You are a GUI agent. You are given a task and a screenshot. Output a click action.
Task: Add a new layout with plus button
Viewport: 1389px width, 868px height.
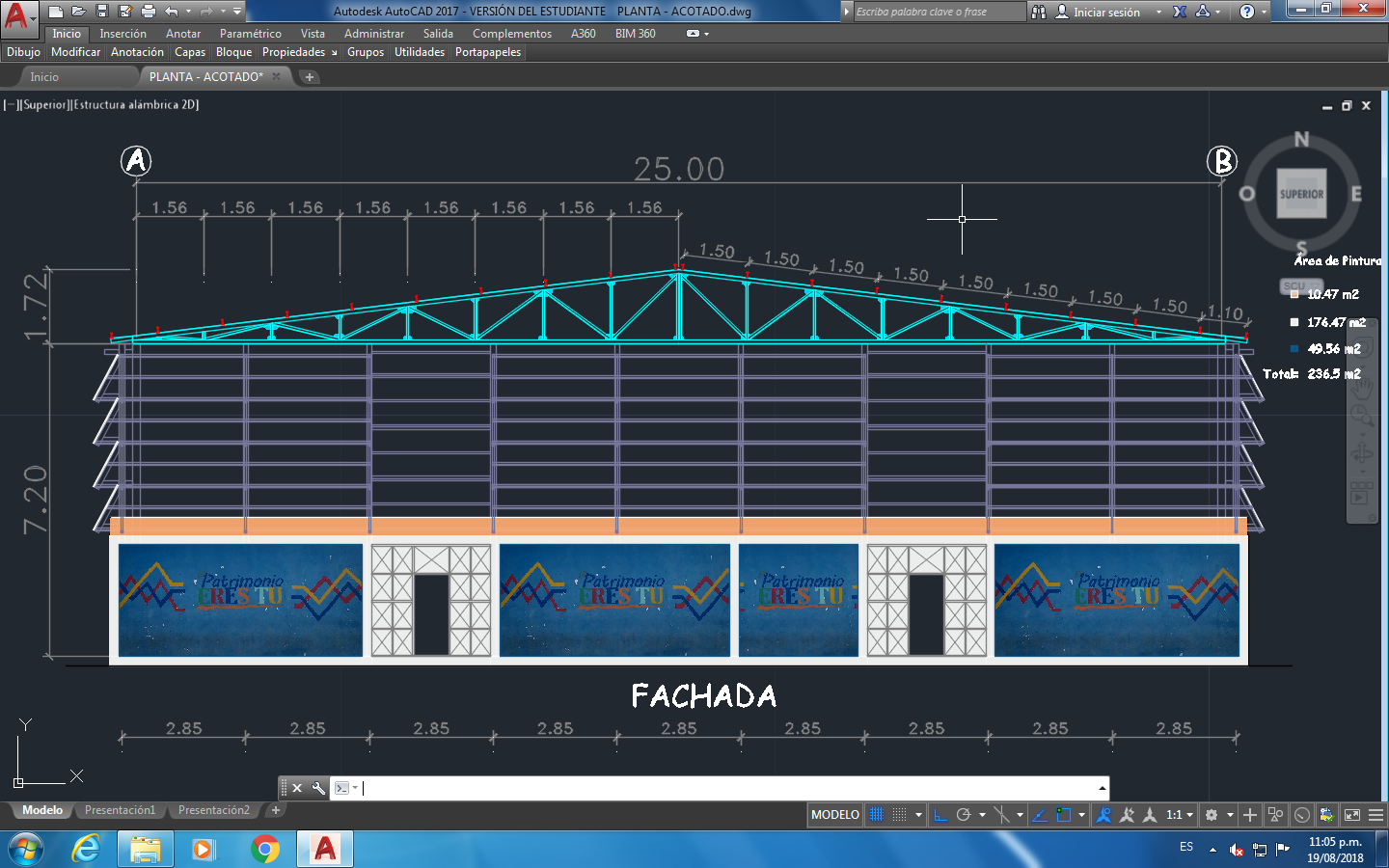276,810
